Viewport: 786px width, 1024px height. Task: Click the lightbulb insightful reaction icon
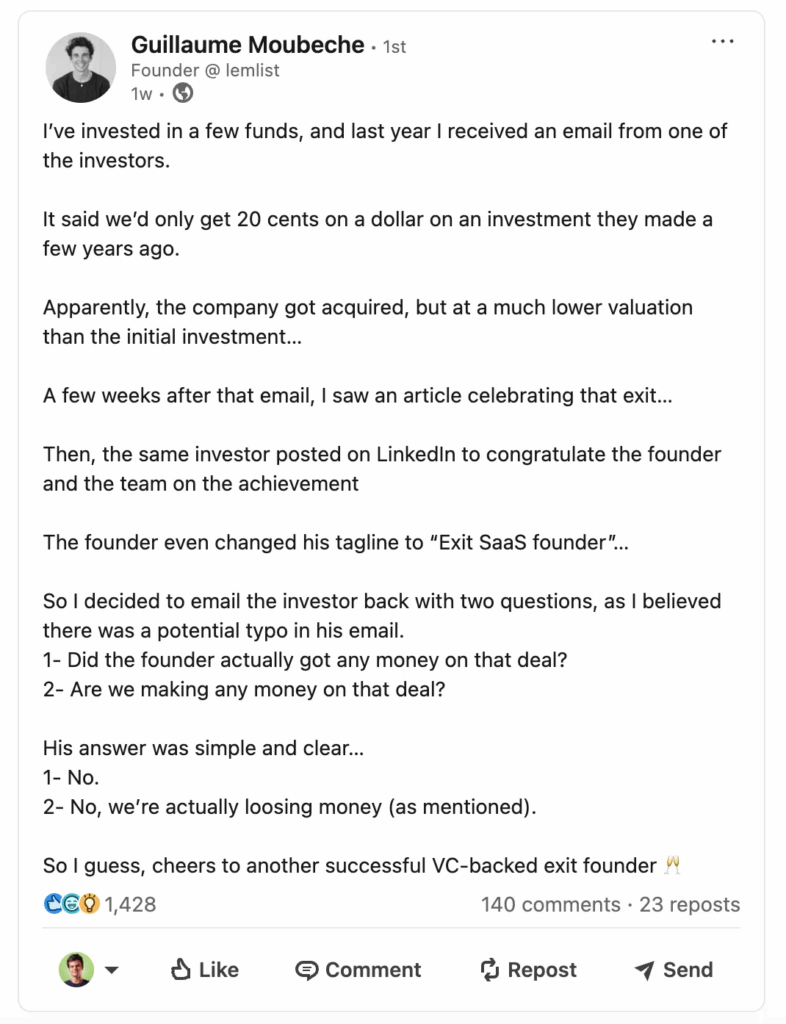coord(90,904)
